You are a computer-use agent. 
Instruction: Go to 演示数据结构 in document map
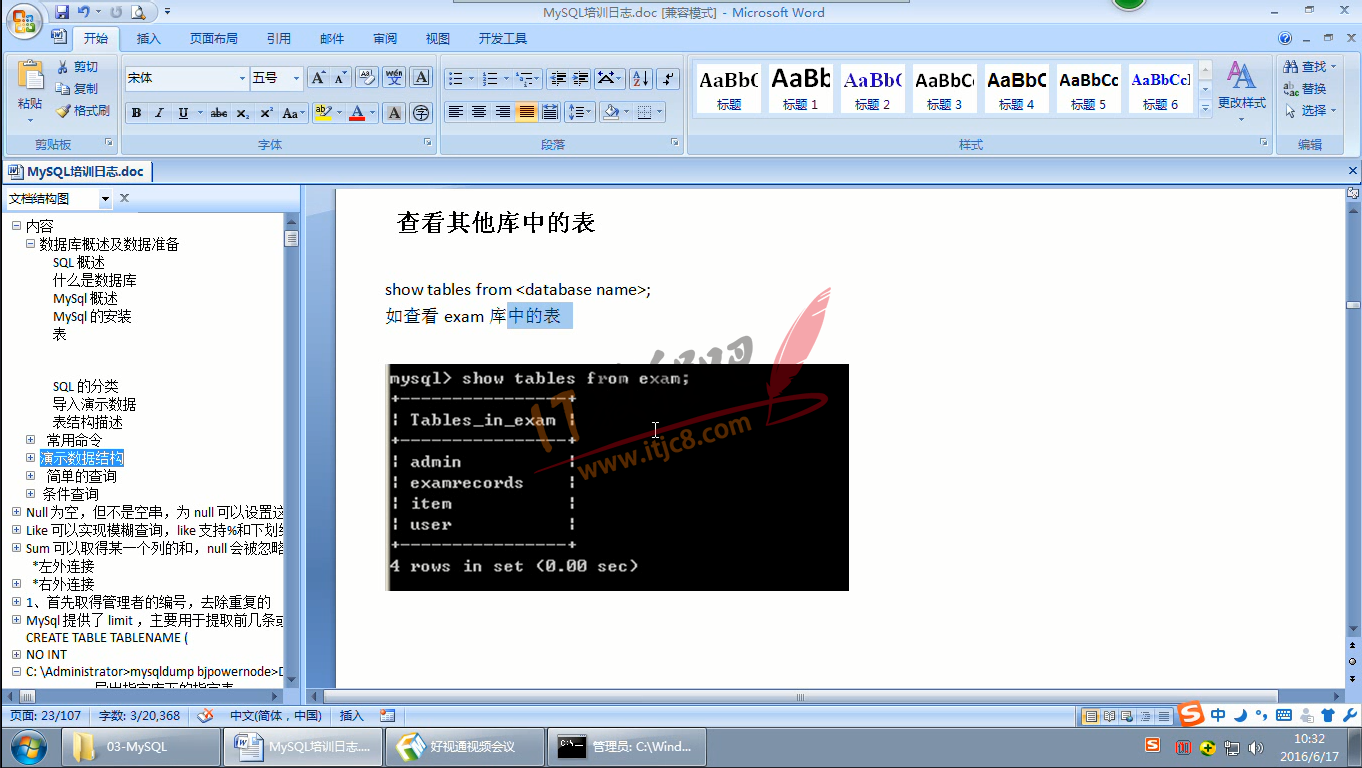(82, 458)
